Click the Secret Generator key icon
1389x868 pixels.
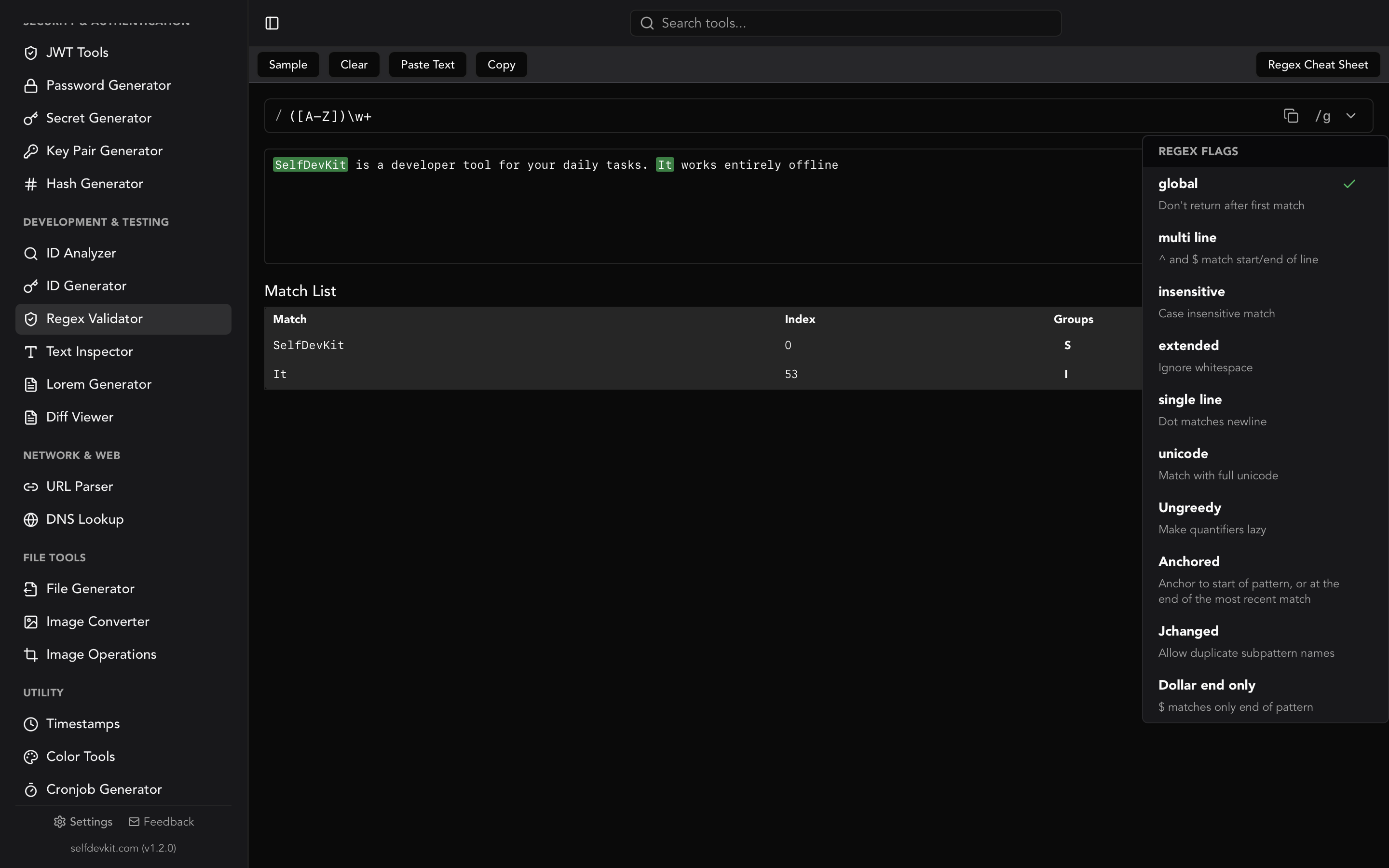[31, 118]
